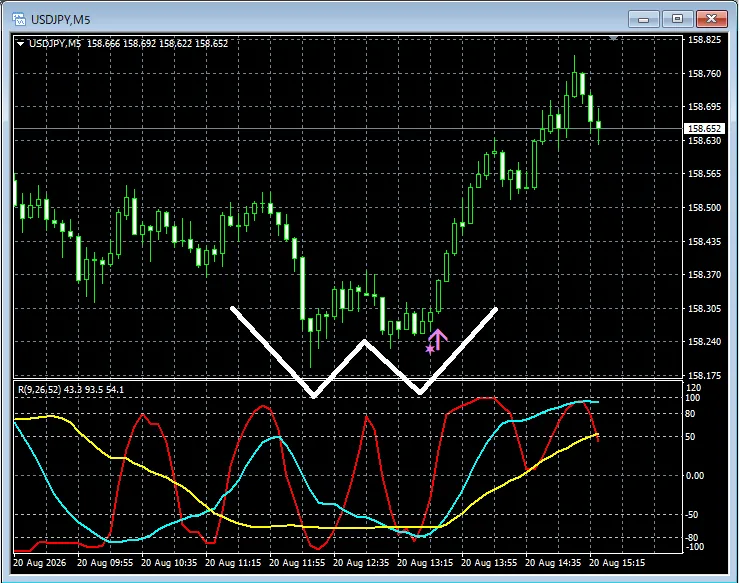Screen dimensions: 740x583
Task: Click the current price label 158.652
Action: click(x=704, y=128)
